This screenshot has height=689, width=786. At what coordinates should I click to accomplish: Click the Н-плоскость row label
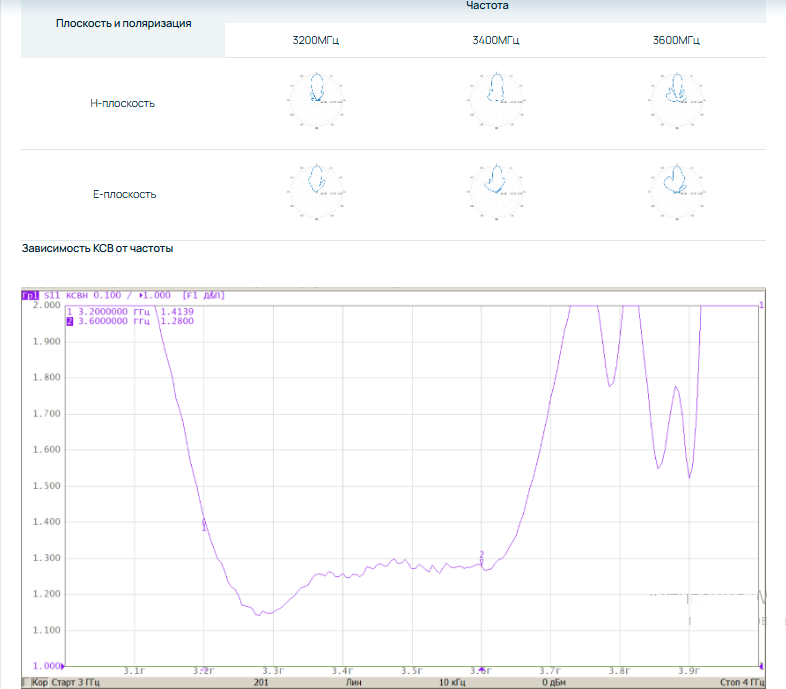[122, 103]
